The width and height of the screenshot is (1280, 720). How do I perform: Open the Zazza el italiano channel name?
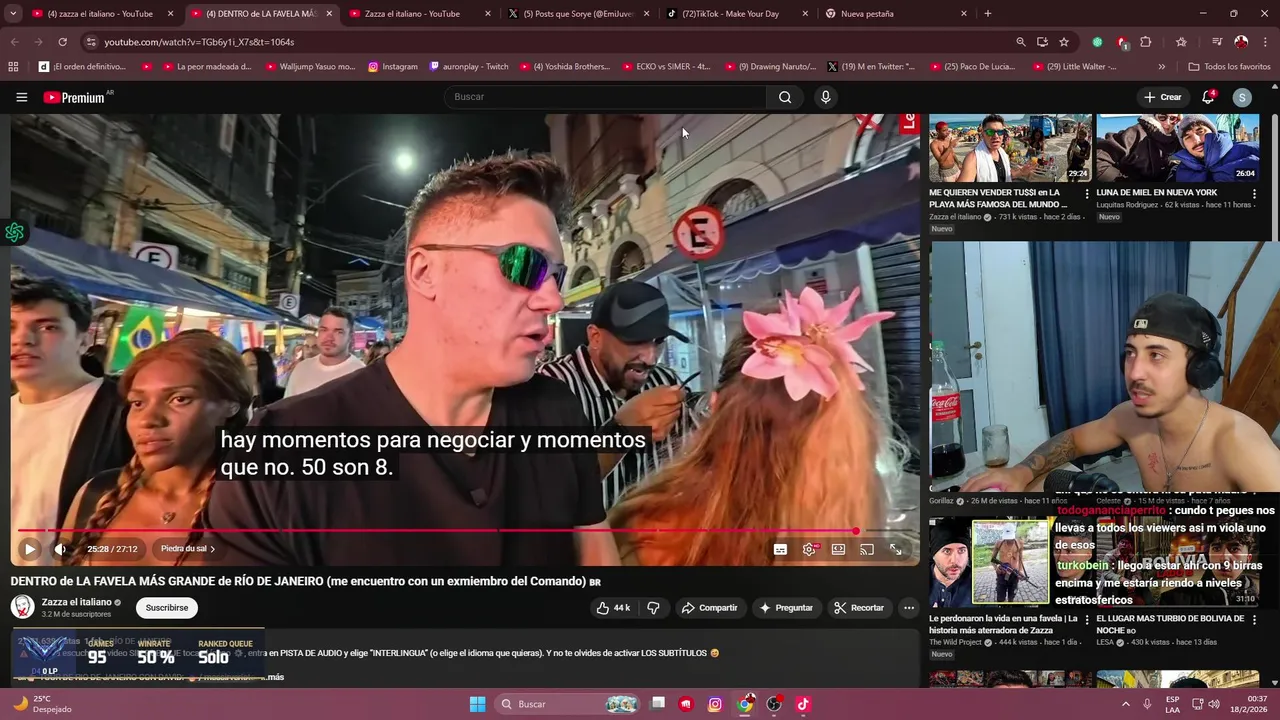point(76,602)
